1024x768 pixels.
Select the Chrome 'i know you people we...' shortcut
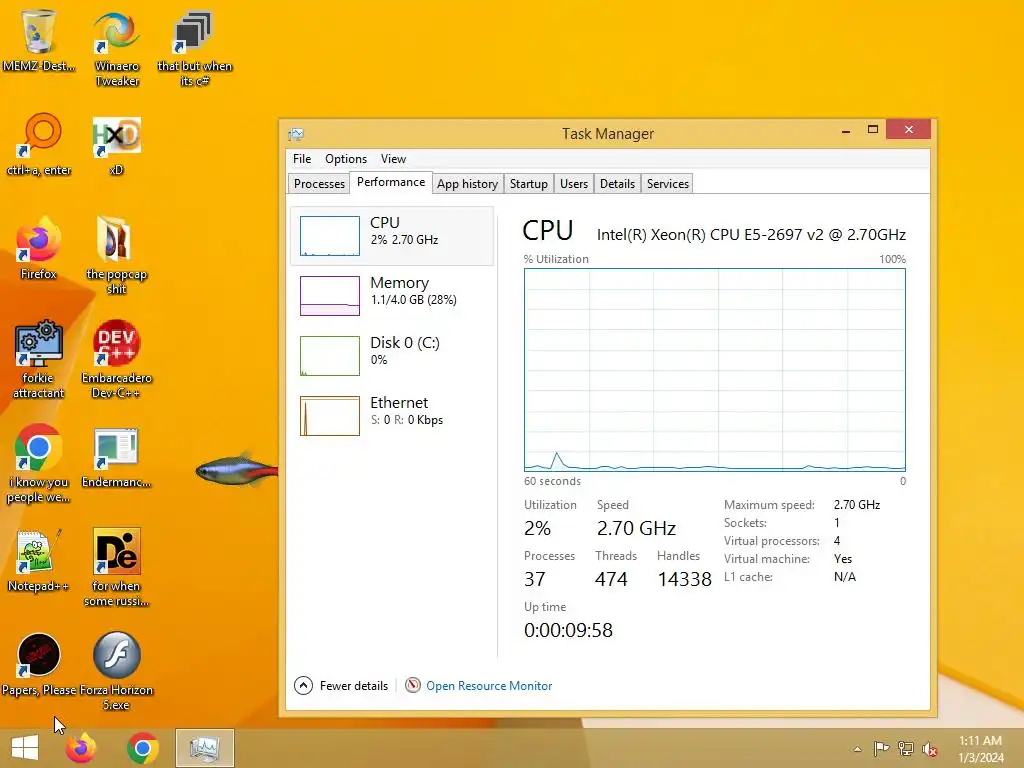click(39, 464)
